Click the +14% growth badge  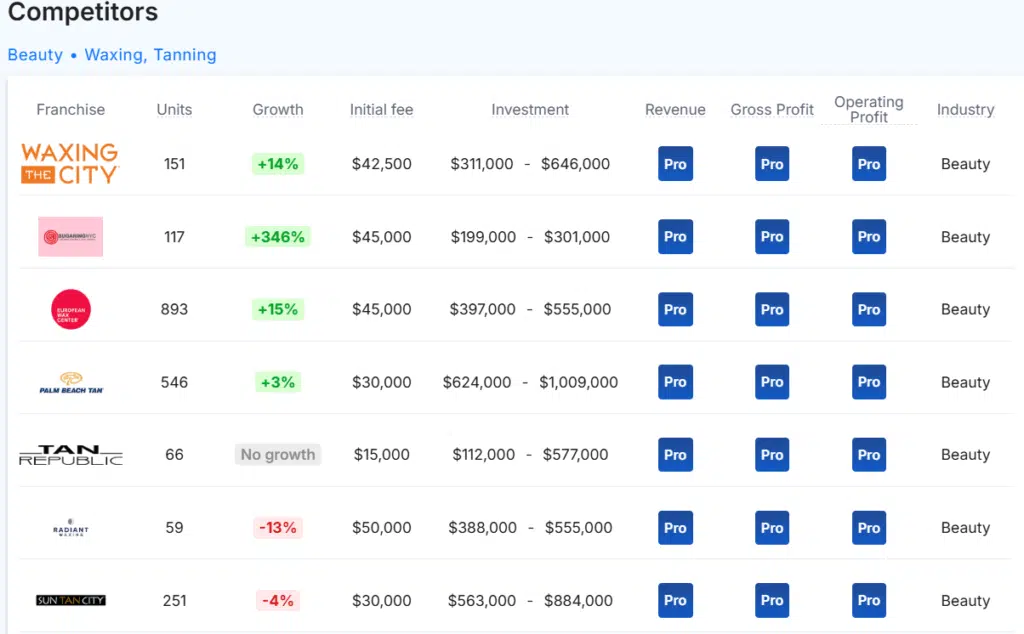point(278,164)
